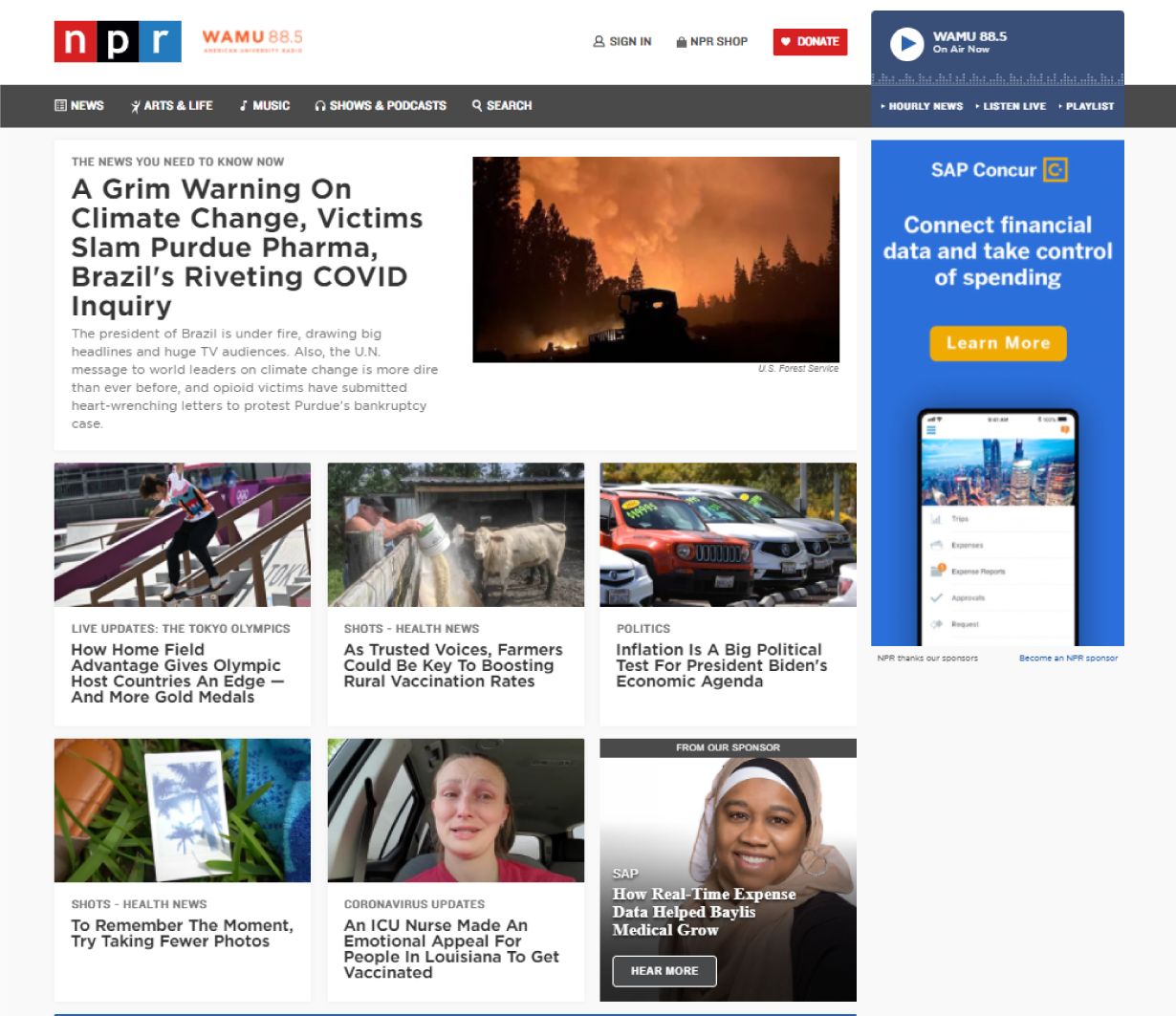1176x1016 pixels.
Task: Click the SAP Concur logo icon
Action: pos(1055,170)
